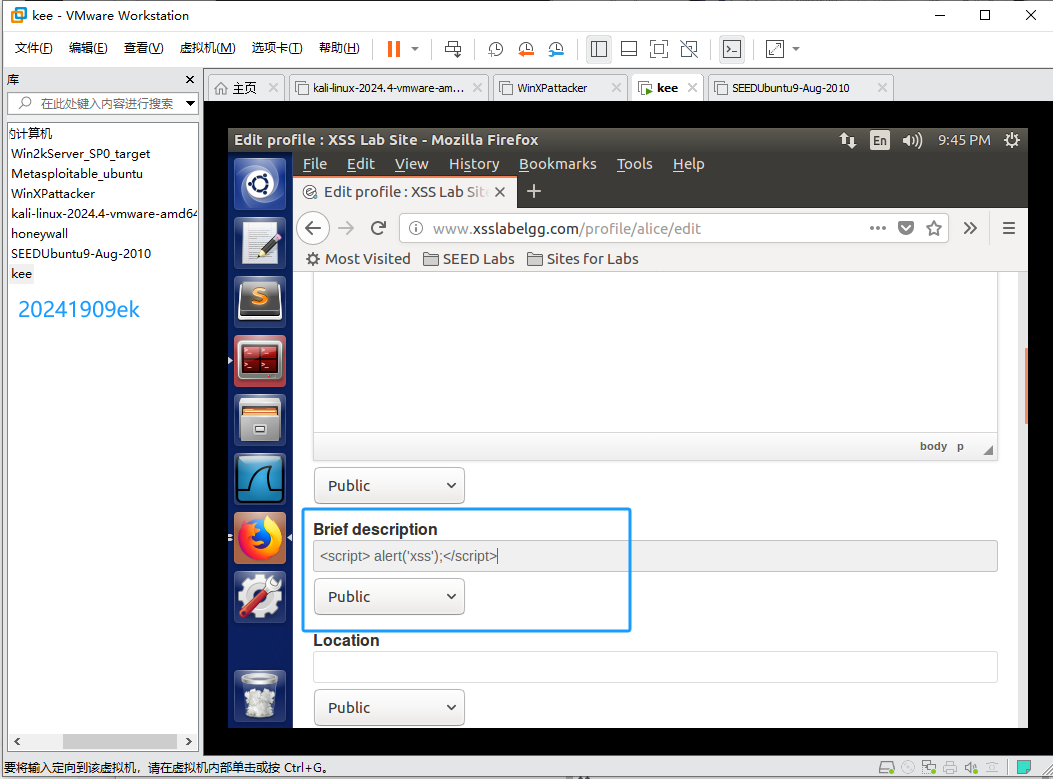The height and width of the screenshot is (779, 1053).
Task: Open Sites for Labs bookmark folder
Action: pyautogui.click(x=583, y=259)
